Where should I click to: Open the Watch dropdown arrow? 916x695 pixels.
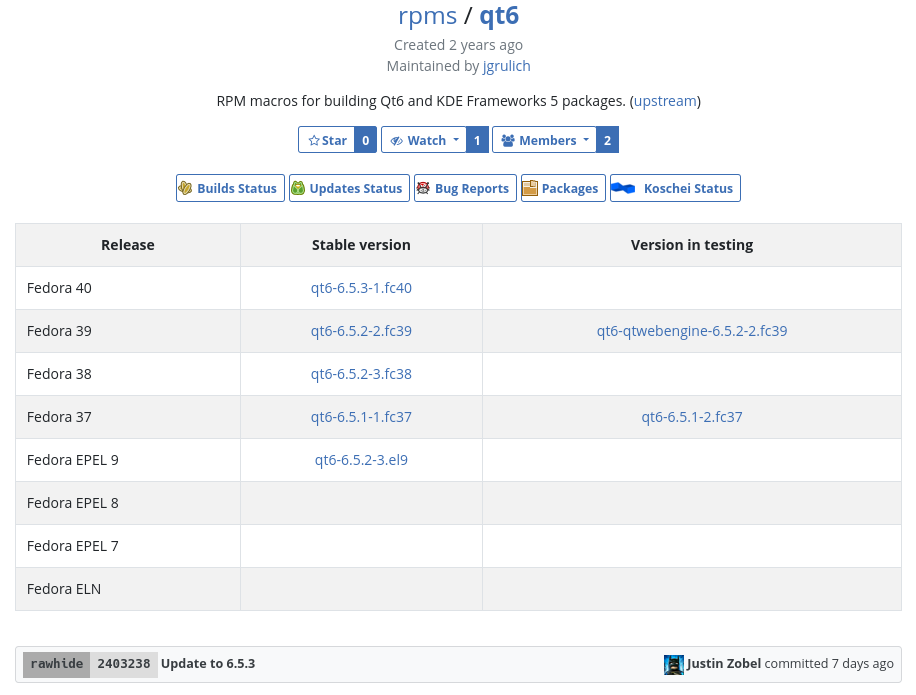456,140
